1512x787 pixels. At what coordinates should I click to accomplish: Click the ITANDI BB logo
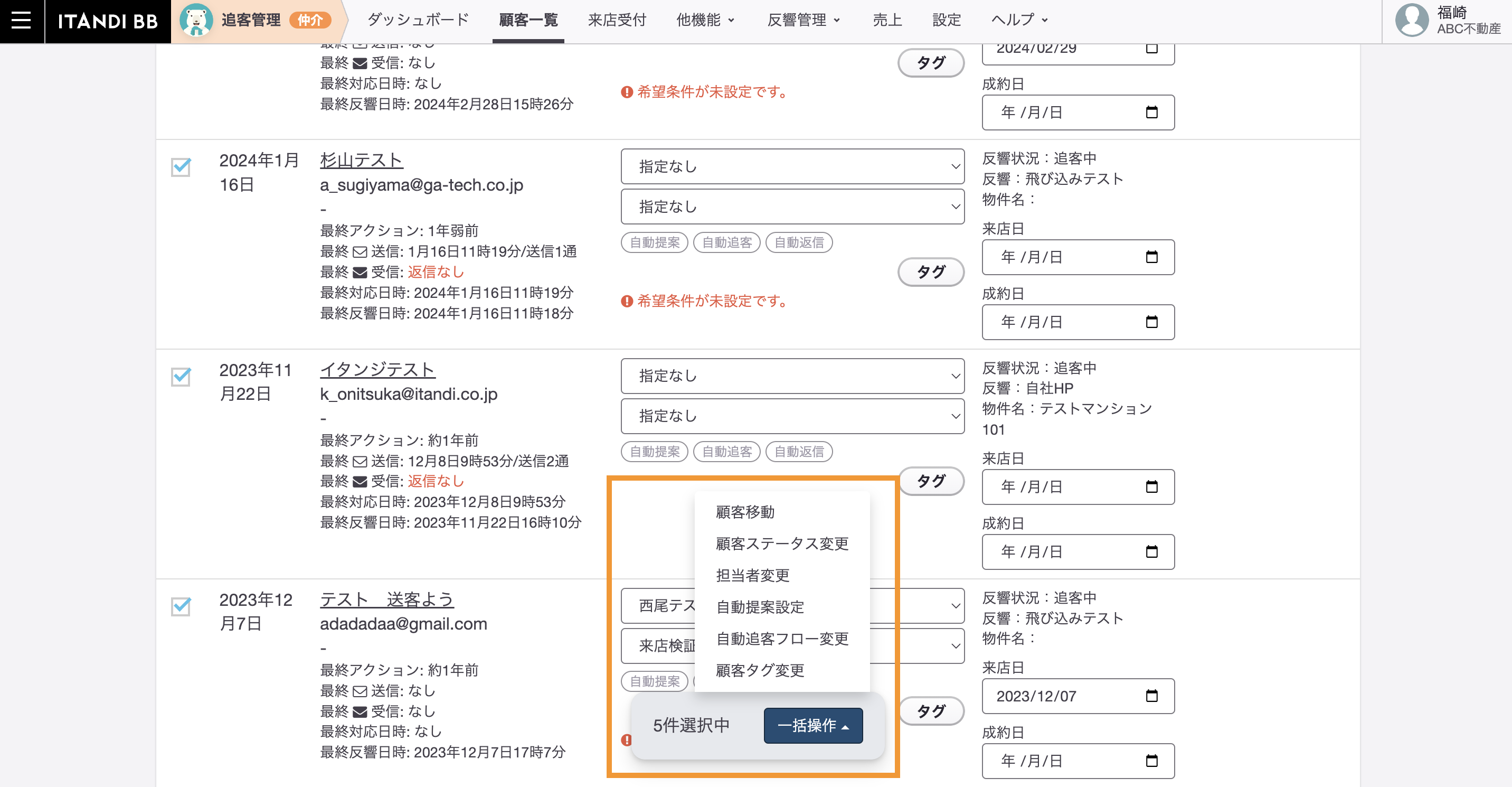pyautogui.click(x=108, y=21)
